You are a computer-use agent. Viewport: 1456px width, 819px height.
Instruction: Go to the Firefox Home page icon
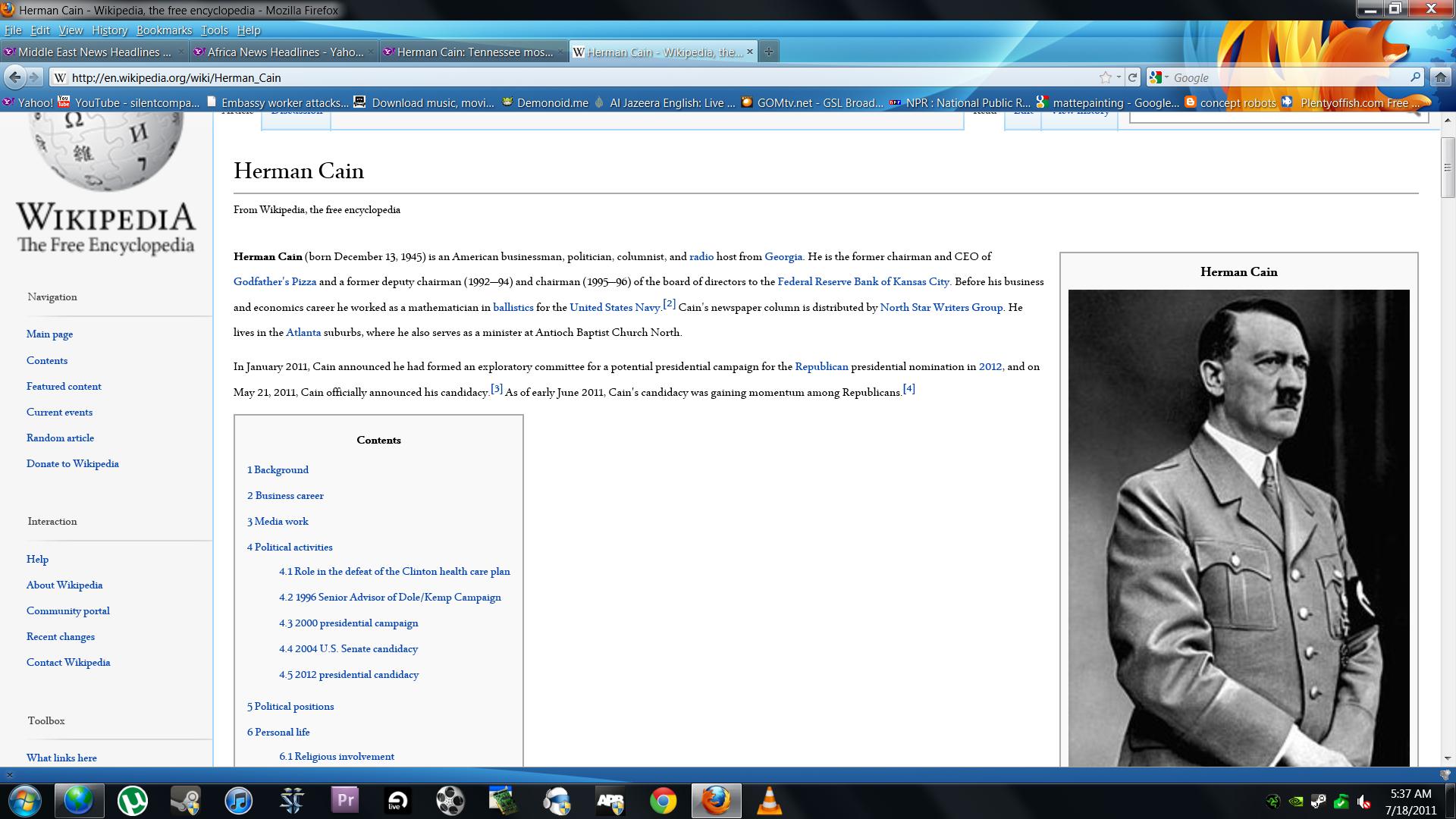[x=1440, y=77]
